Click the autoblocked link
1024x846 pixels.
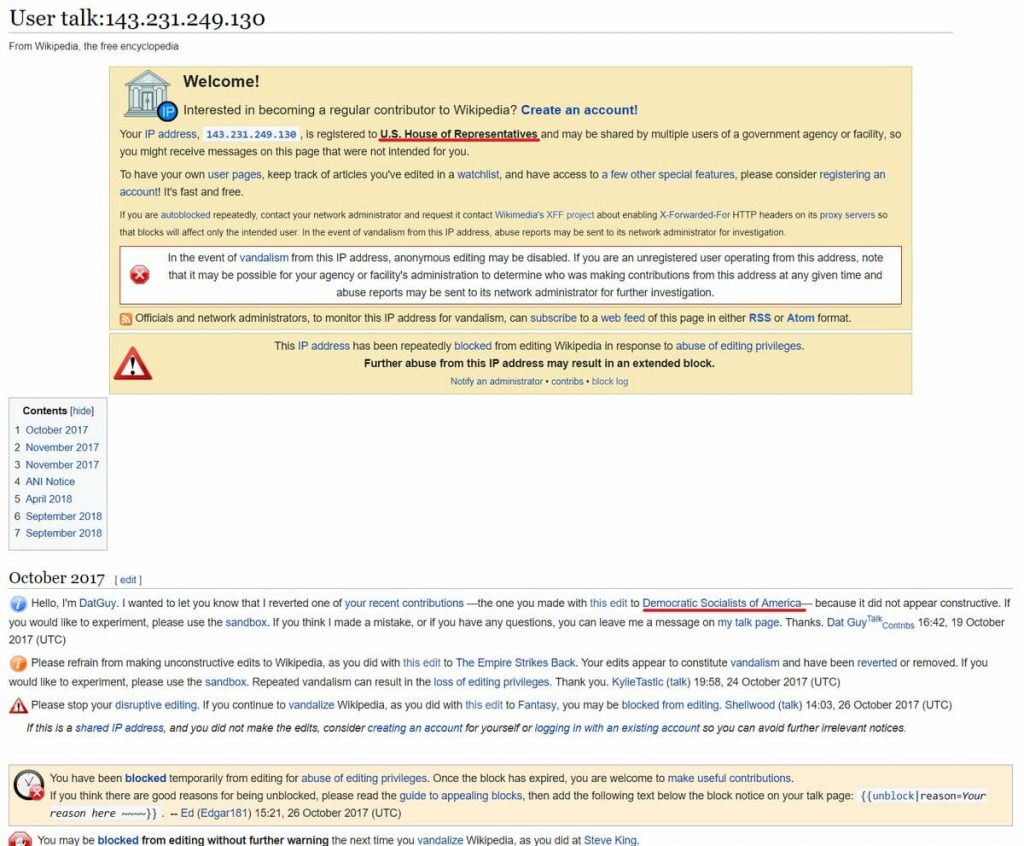coord(185,215)
